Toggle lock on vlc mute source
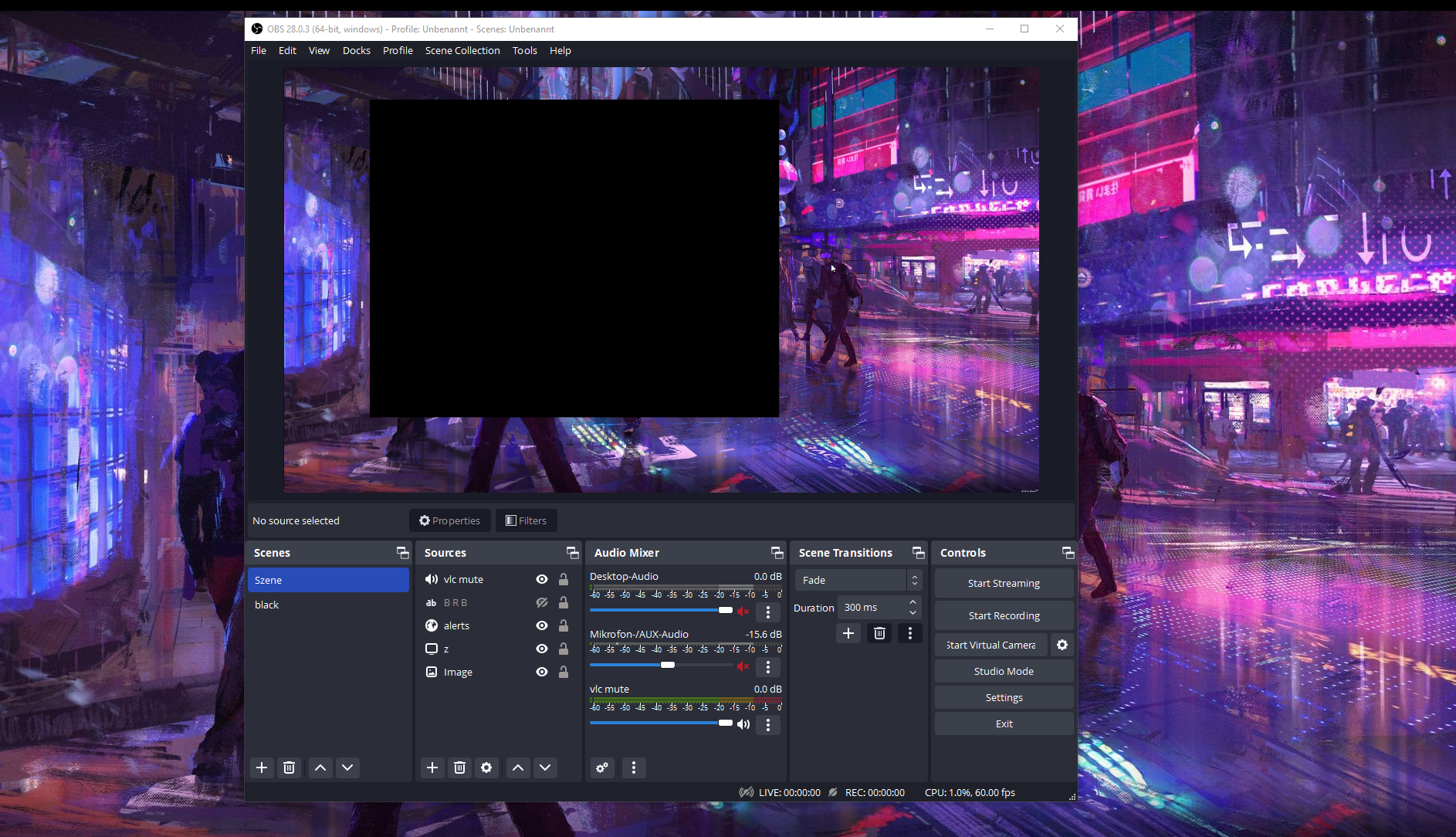 pyautogui.click(x=564, y=579)
